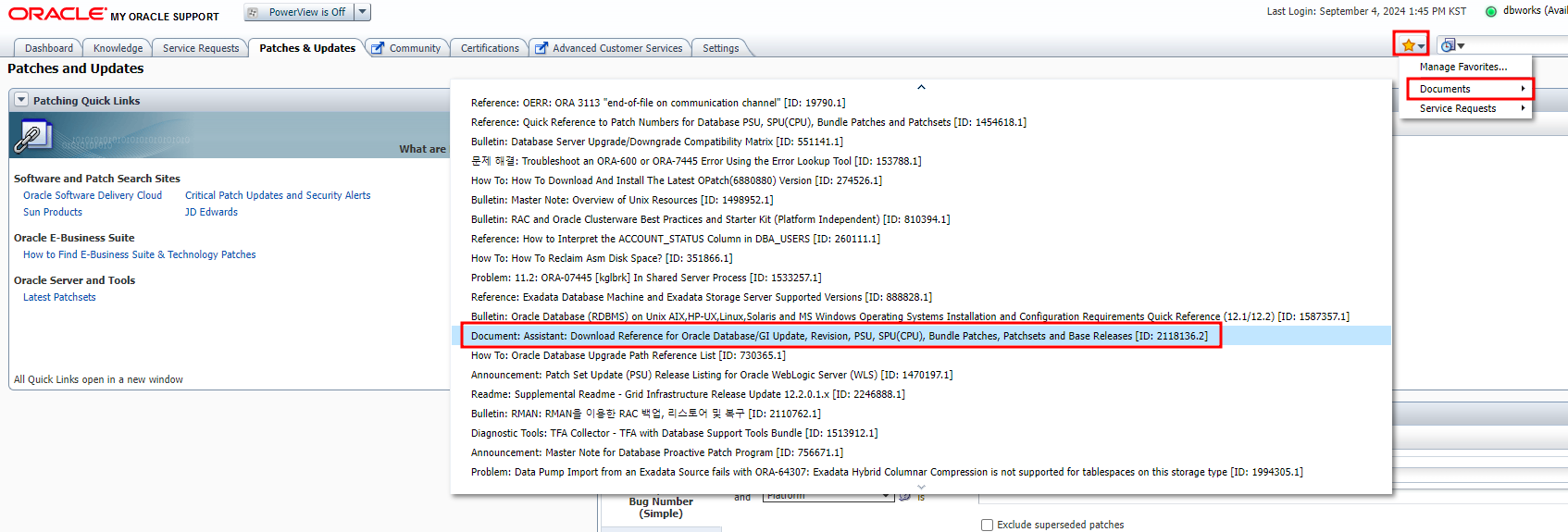The image size is (1568, 532).
Task: Open the Dashboard tab
Action: 49,48
